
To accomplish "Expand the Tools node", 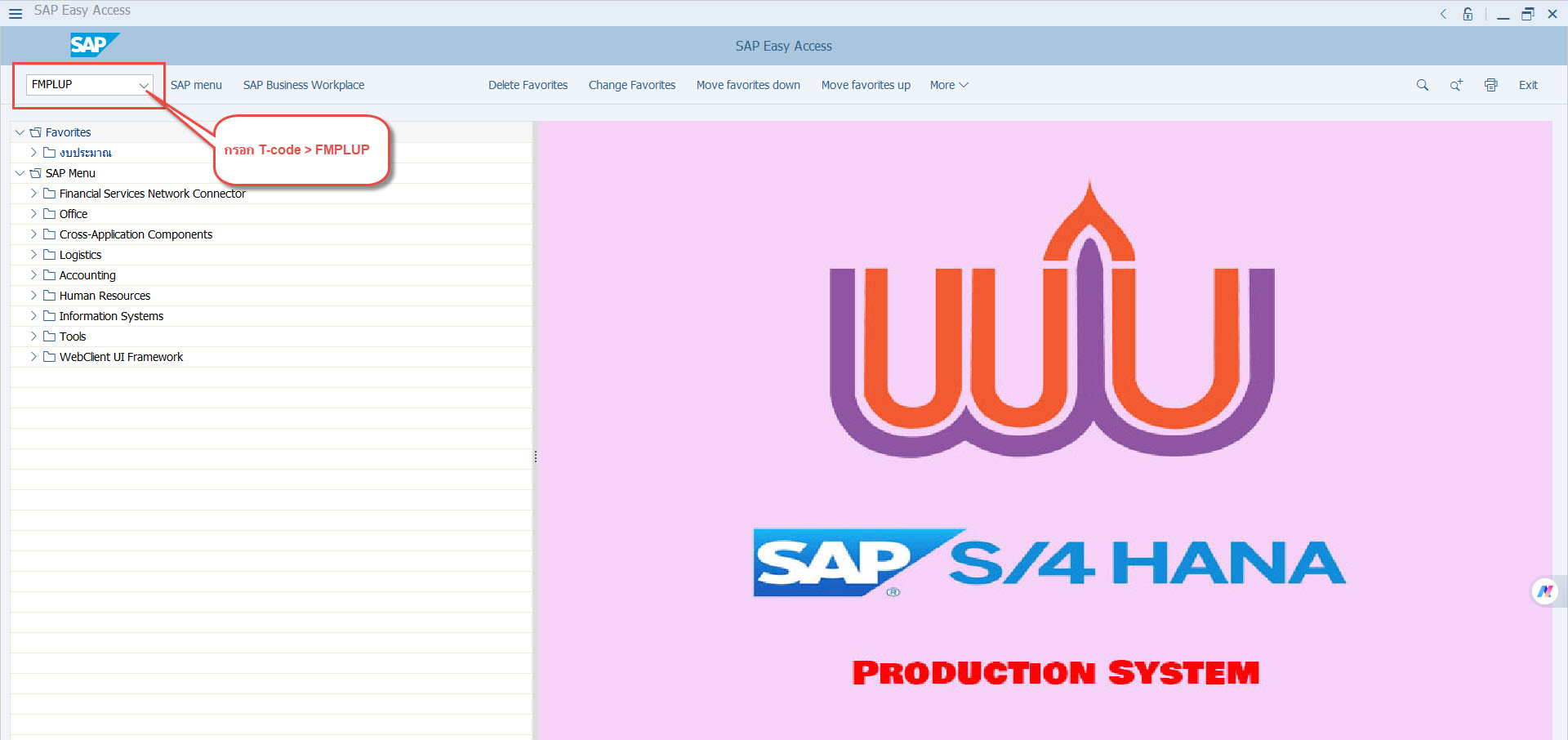I will [x=33, y=337].
